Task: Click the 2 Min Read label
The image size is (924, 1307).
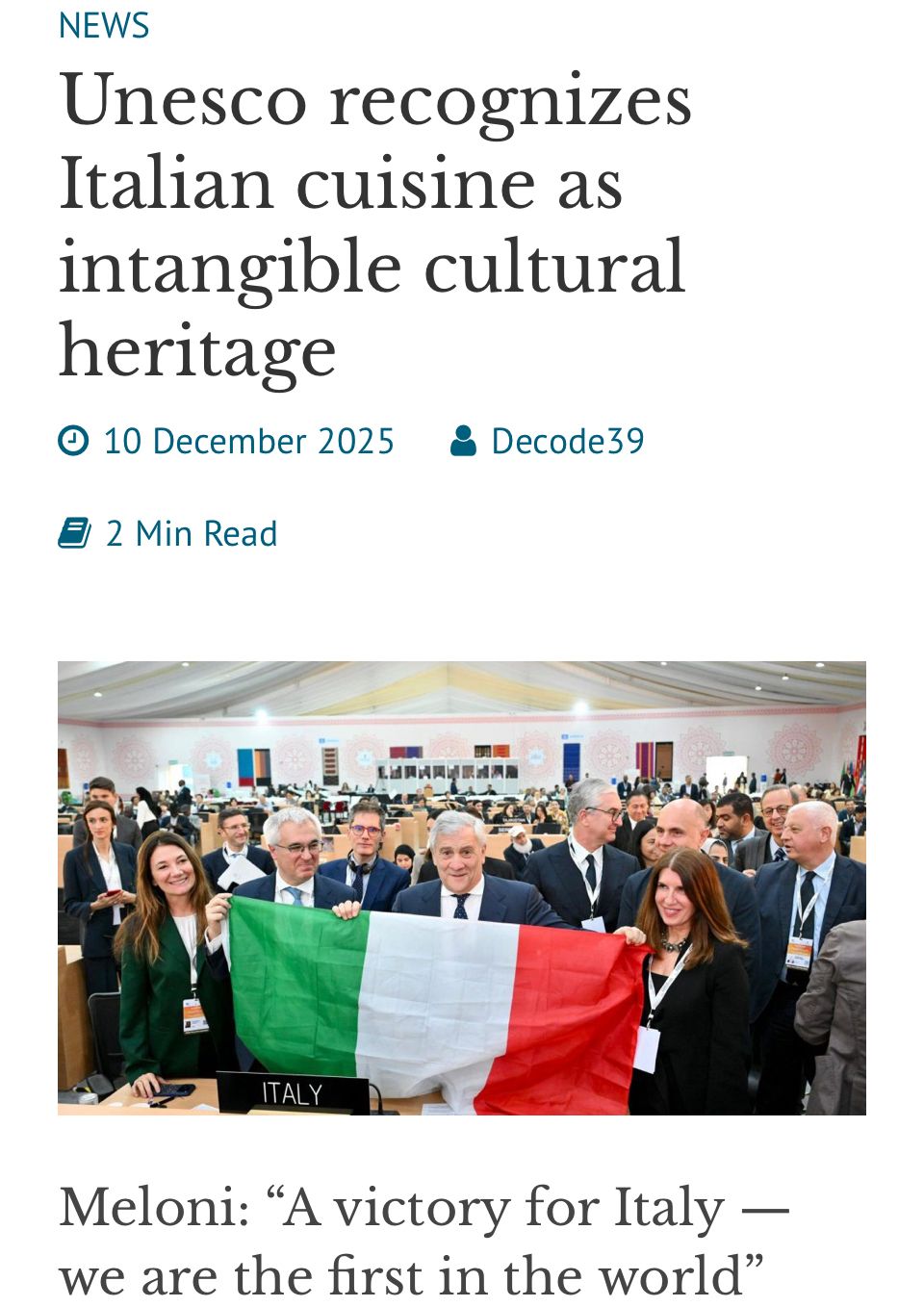Action: pos(192,533)
